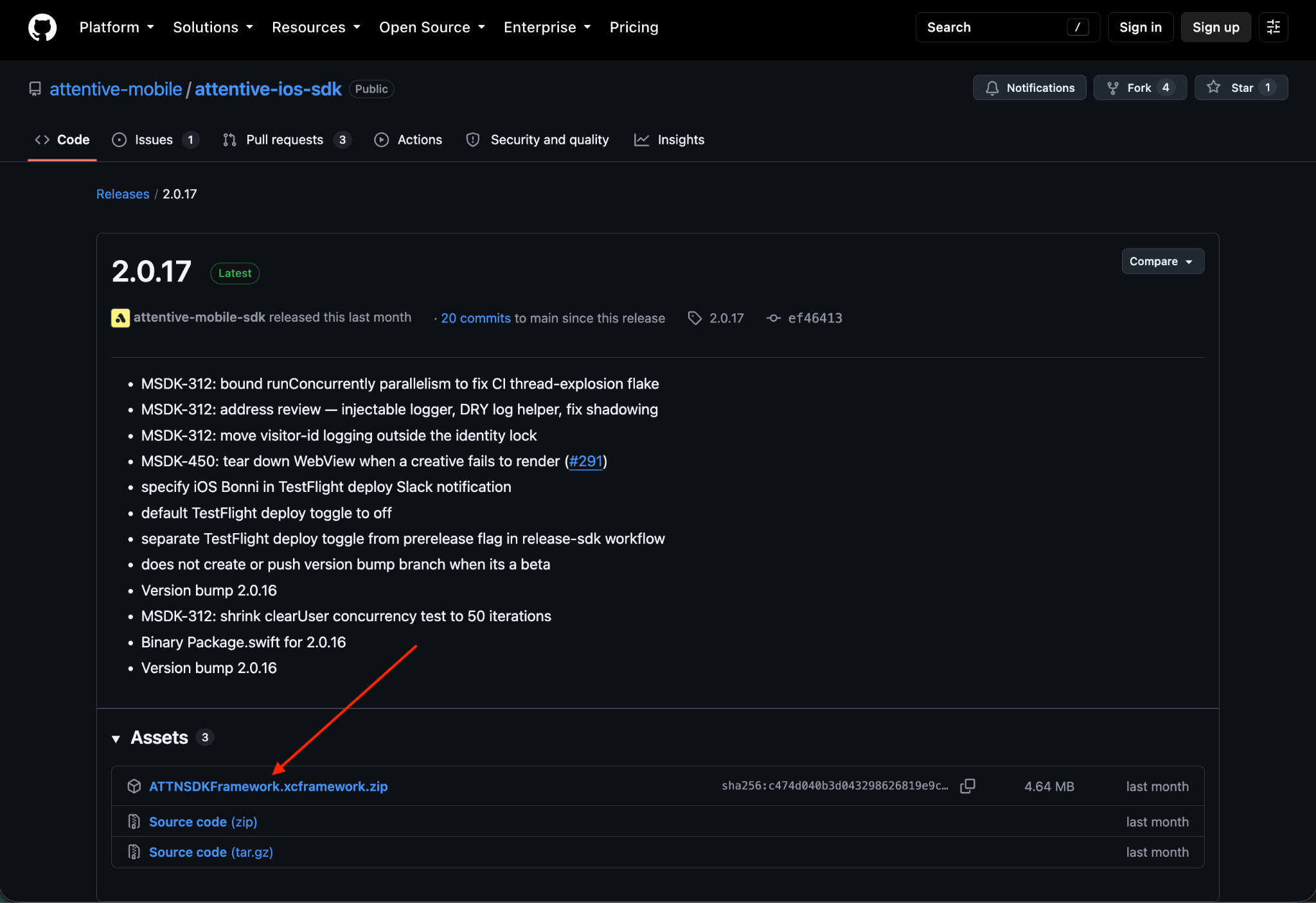Click the Public visibility label
This screenshot has height=903, width=1316.
point(371,89)
